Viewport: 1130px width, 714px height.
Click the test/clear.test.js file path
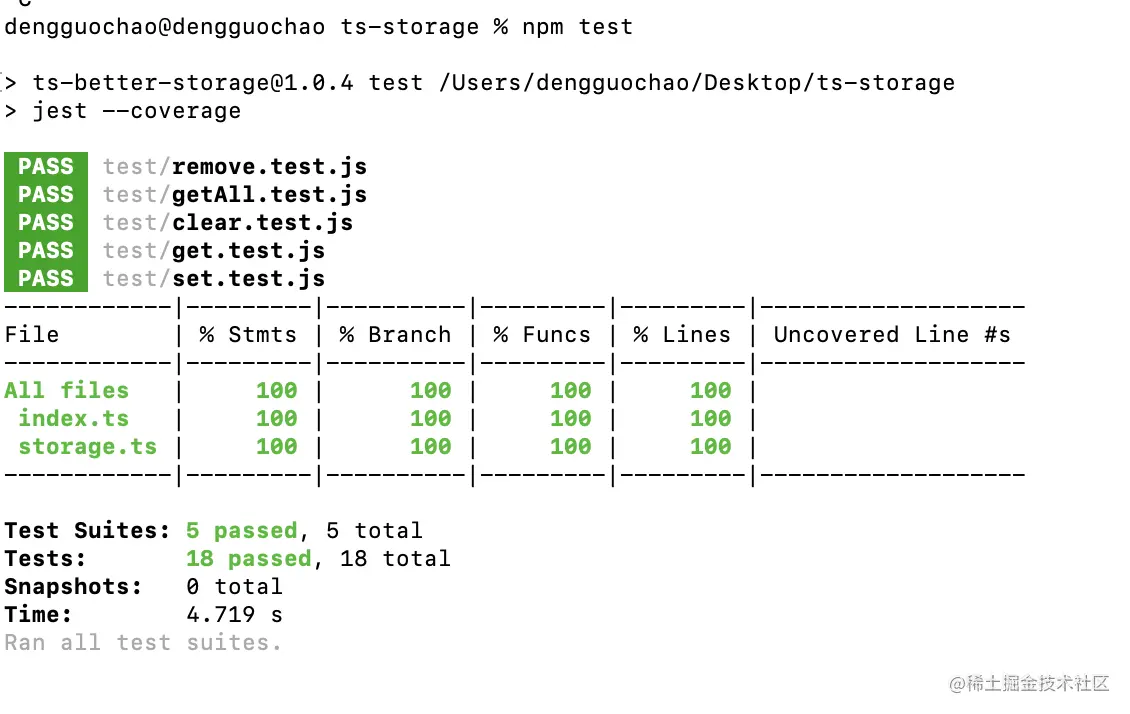227,222
